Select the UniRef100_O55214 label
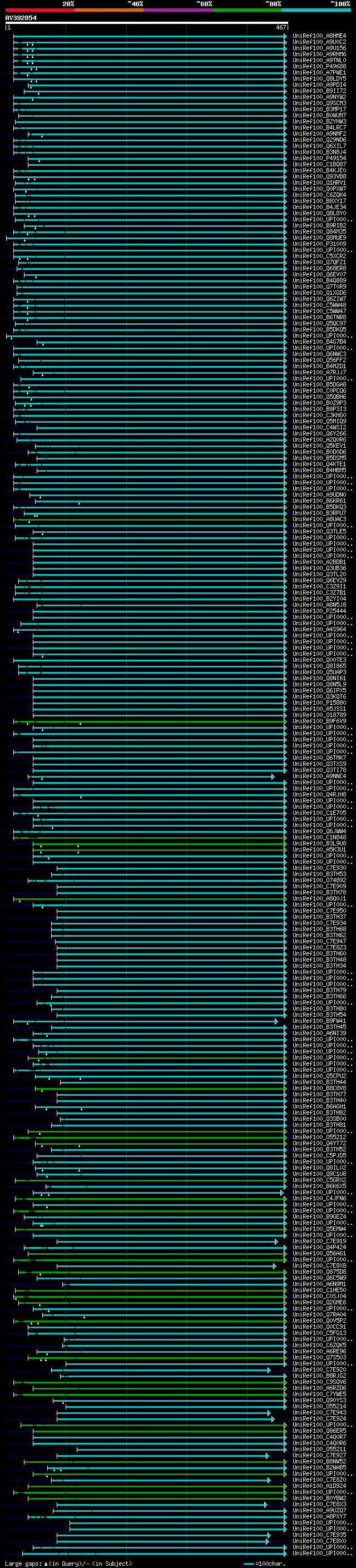The image size is (356, 1568). click(x=319, y=1407)
